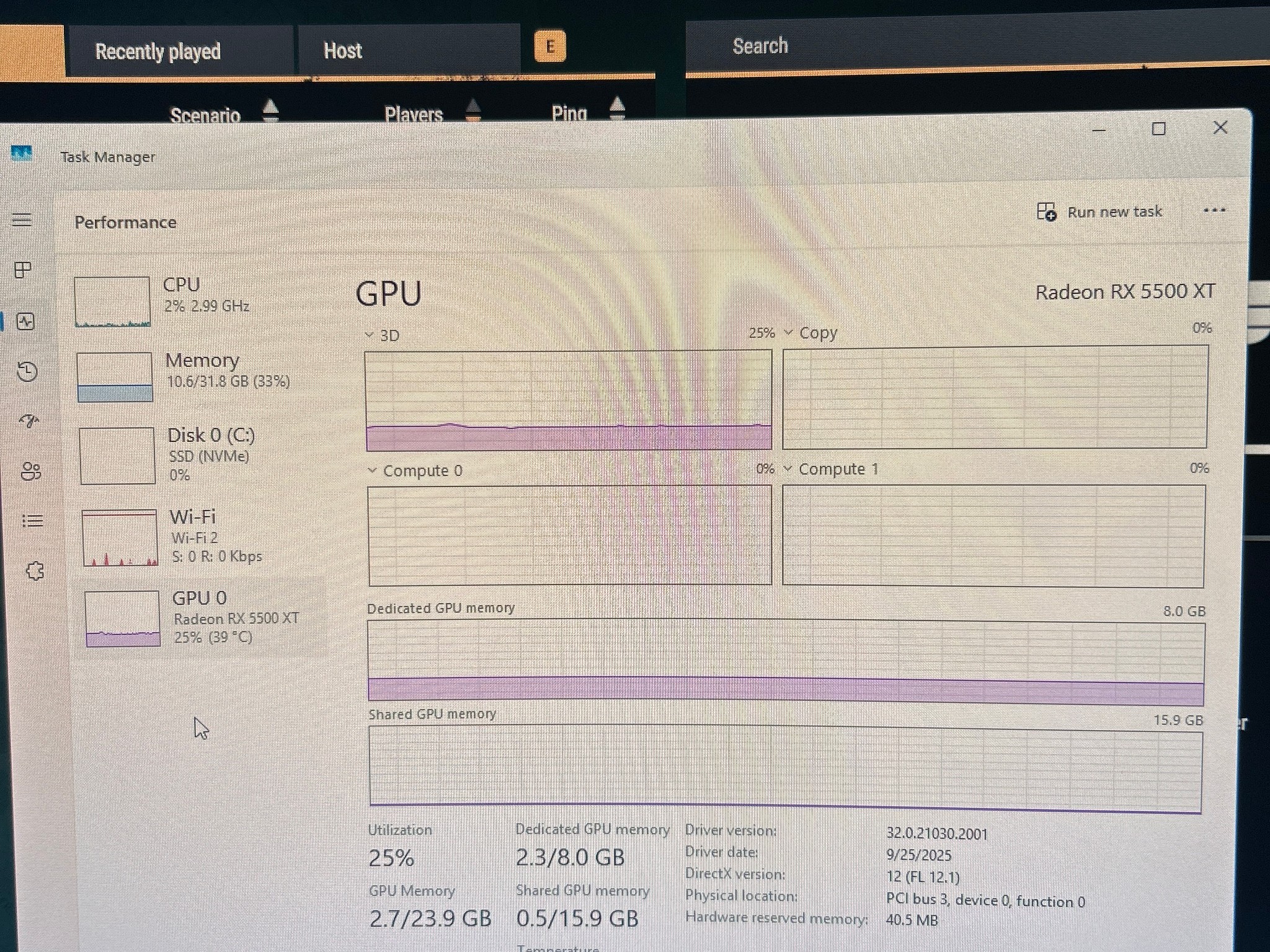The width and height of the screenshot is (1270, 952).
Task: Click the Compute 0 graph area
Action: point(570,535)
